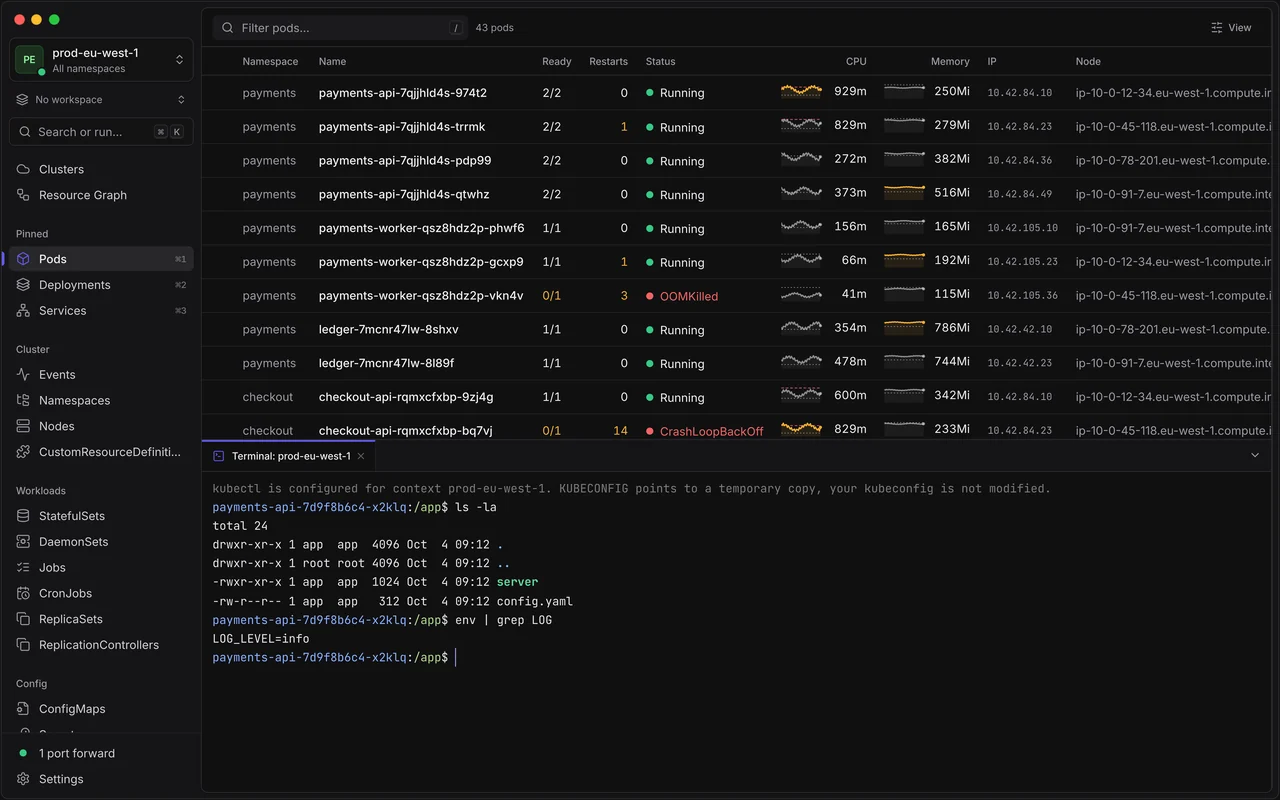Click the DaemonSets icon

tap(23, 542)
